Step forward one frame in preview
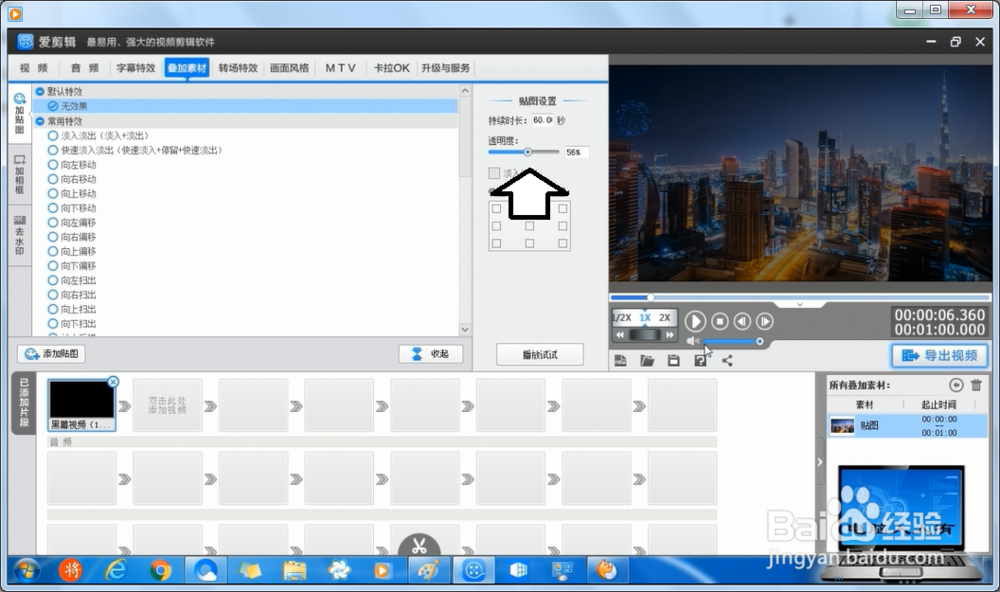Image resolution: width=1000 pixels, height=592 pixels. coord(765,322)
